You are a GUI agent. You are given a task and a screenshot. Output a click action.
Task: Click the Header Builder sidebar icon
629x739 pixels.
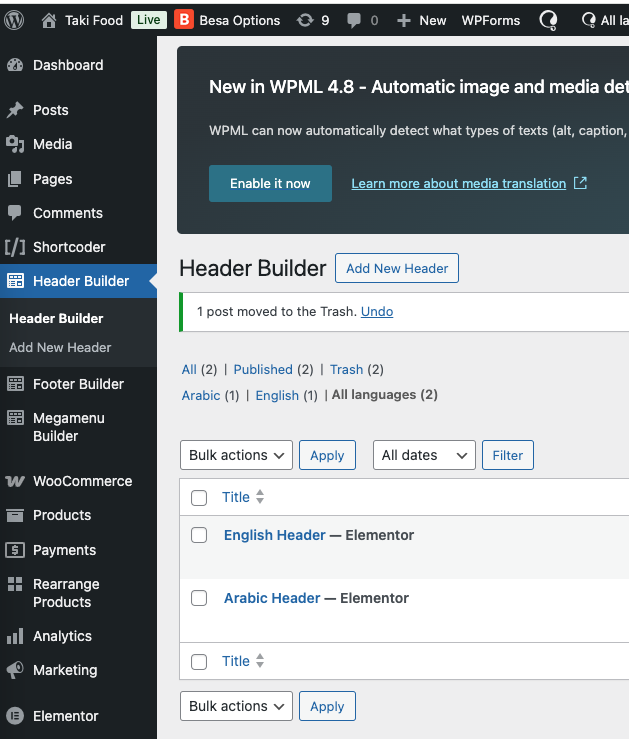coord(15,281)
